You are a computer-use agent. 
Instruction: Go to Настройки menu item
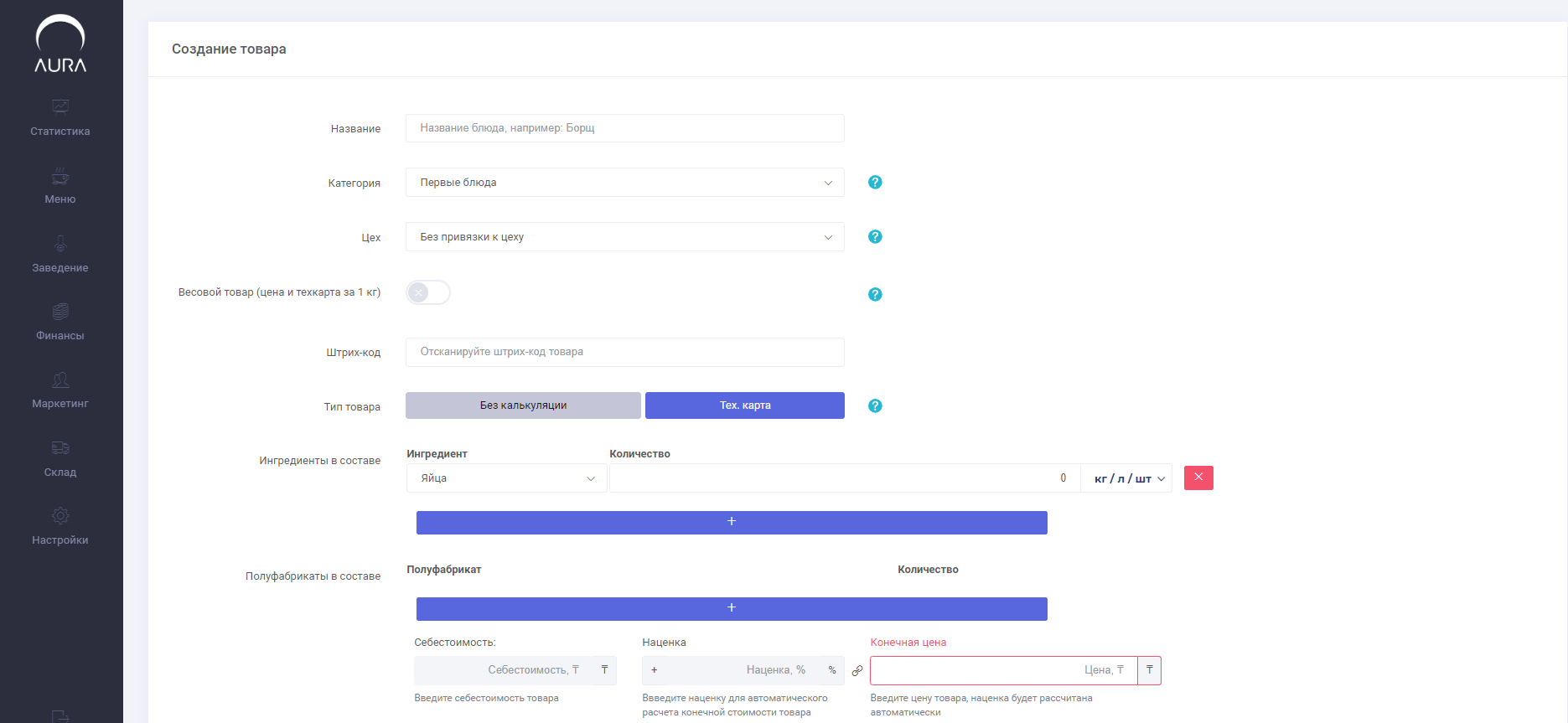(x=60, y=540)
